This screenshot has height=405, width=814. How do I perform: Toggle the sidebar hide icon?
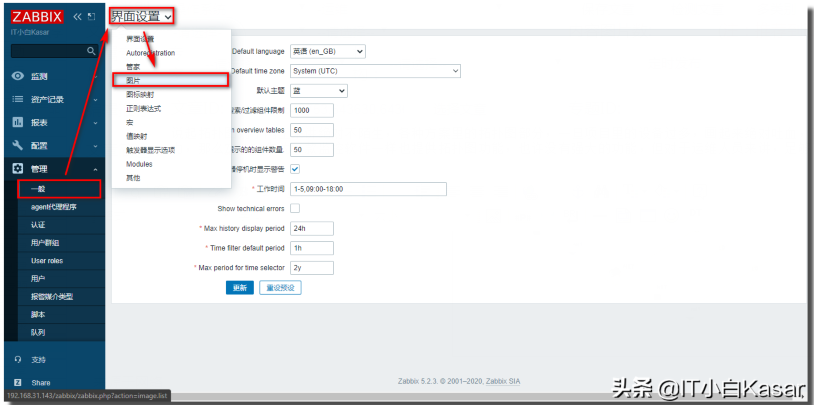click(91, 17)
